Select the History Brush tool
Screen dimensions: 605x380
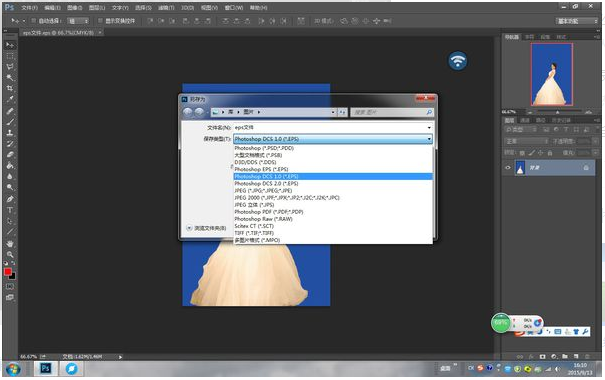pyautogui.click(x=10, y=144)
